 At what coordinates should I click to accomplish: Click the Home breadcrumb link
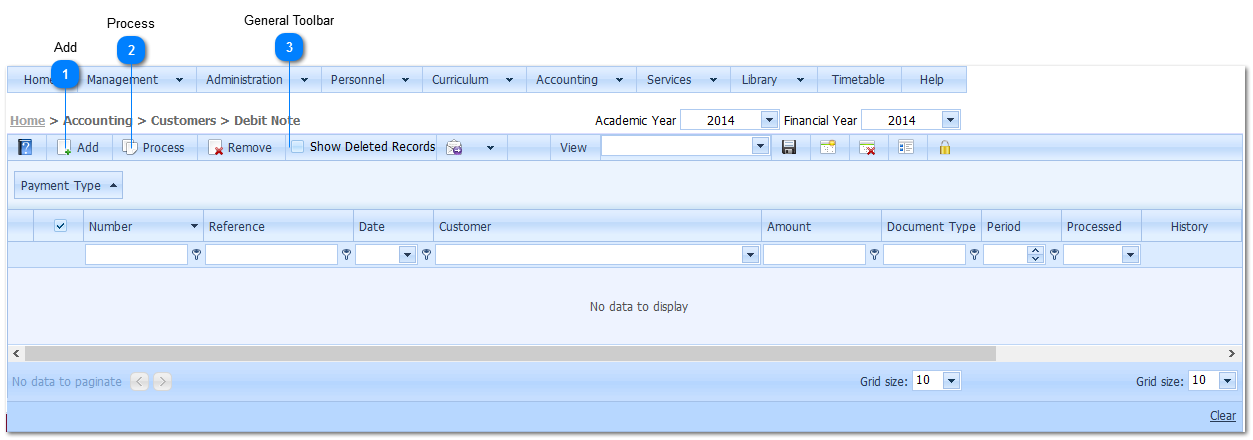27,120
